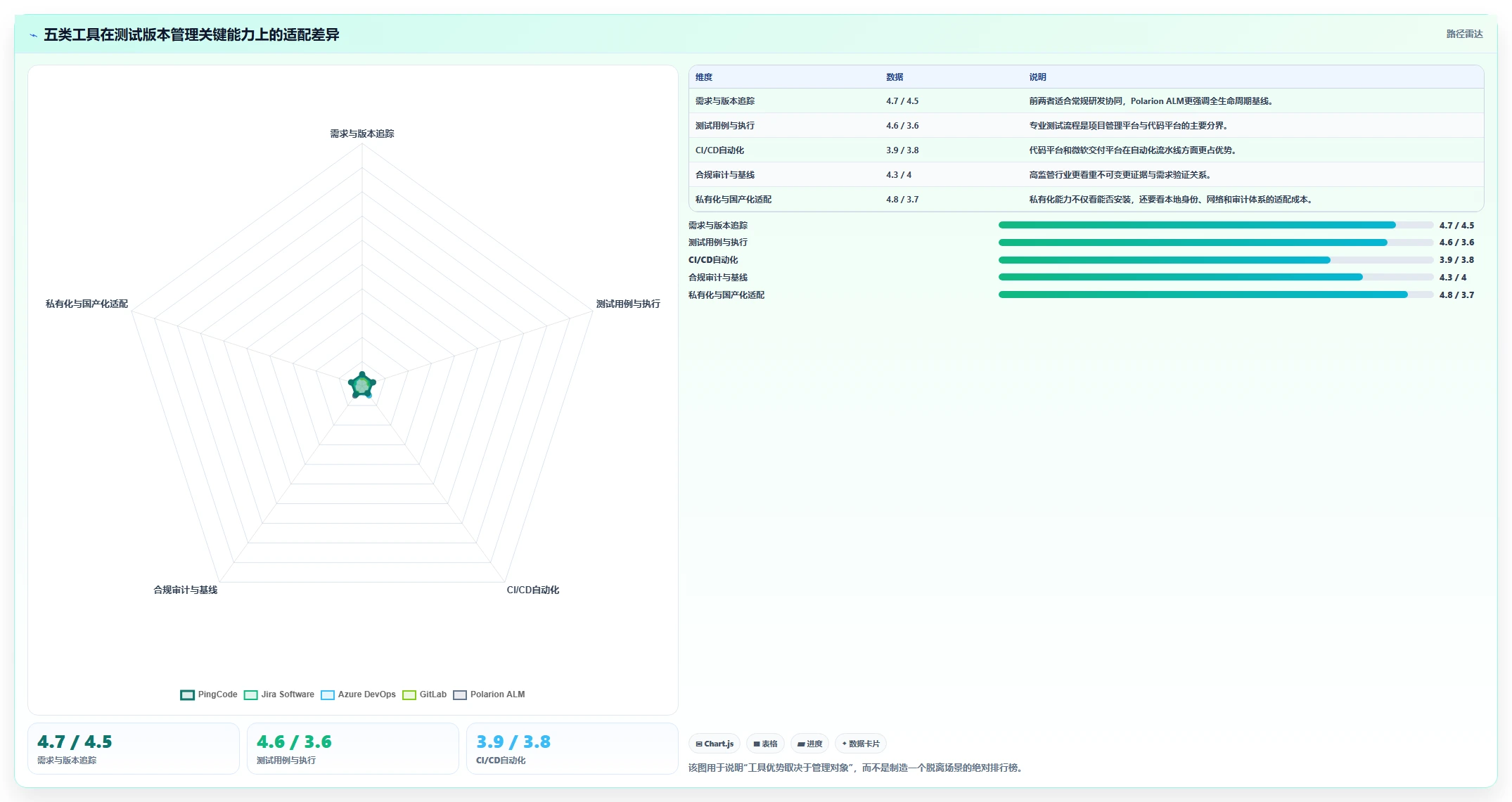Click the 路径雷达 label in the header
This screenshot has width=1512, height=802.
[x=1464, y=34]
